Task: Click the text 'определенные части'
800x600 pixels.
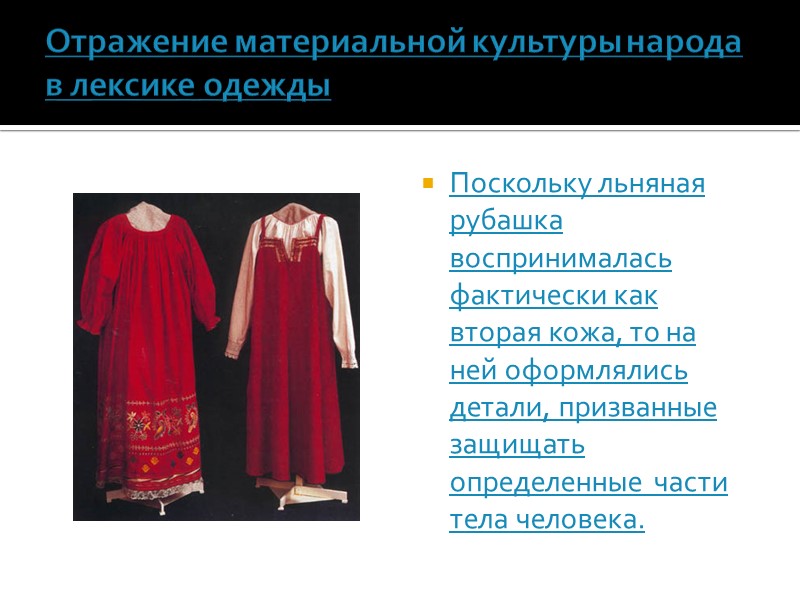Action: [x=588, y=483]
